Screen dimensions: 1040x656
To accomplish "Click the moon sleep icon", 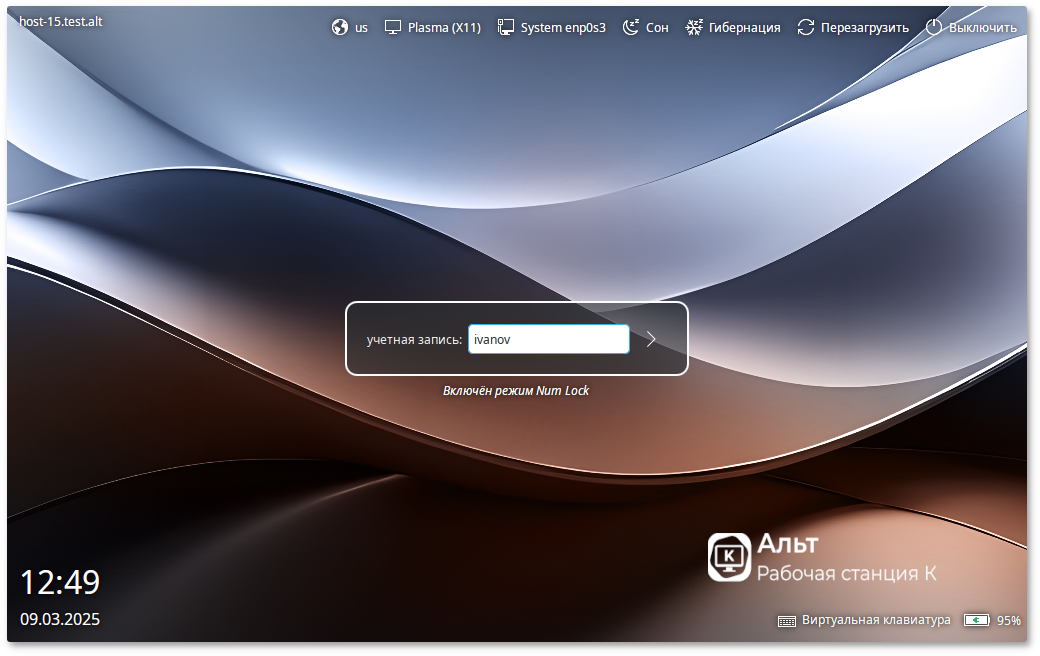I will pyautogui.click(x=631, y=28).
